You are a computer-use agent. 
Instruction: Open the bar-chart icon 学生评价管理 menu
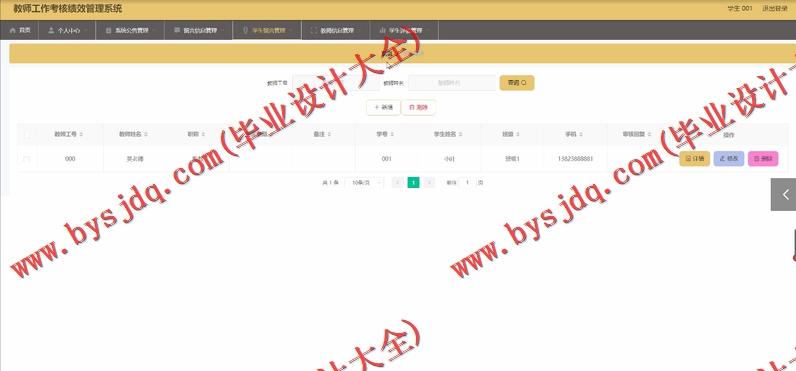coord(404,30)
